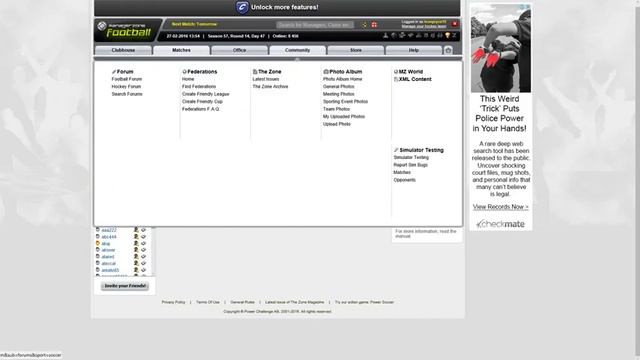Open the General Rules footer link
640x360 pixels.
242,302
